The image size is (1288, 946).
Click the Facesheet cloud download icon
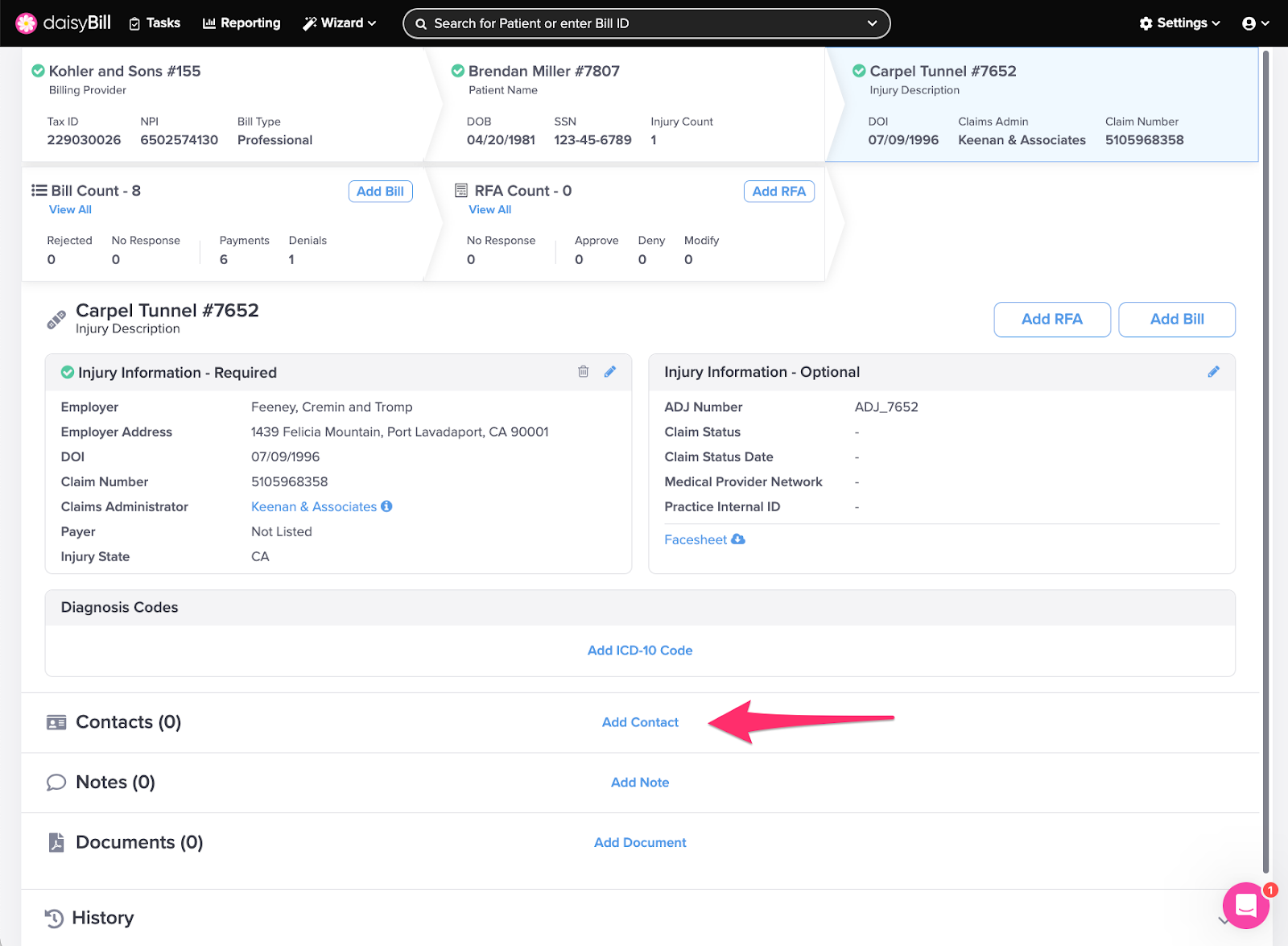(x=738, y=539)
